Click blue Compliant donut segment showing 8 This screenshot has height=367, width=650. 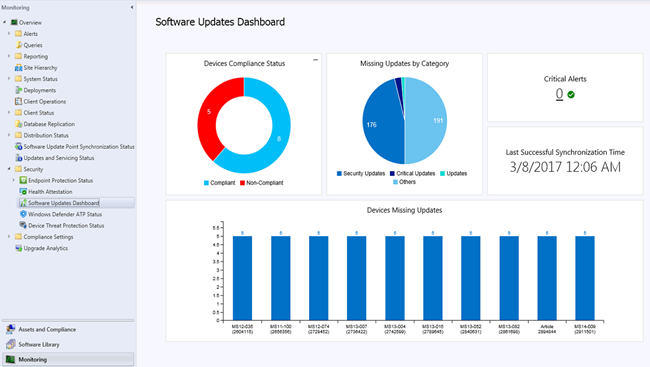[279, 139]
